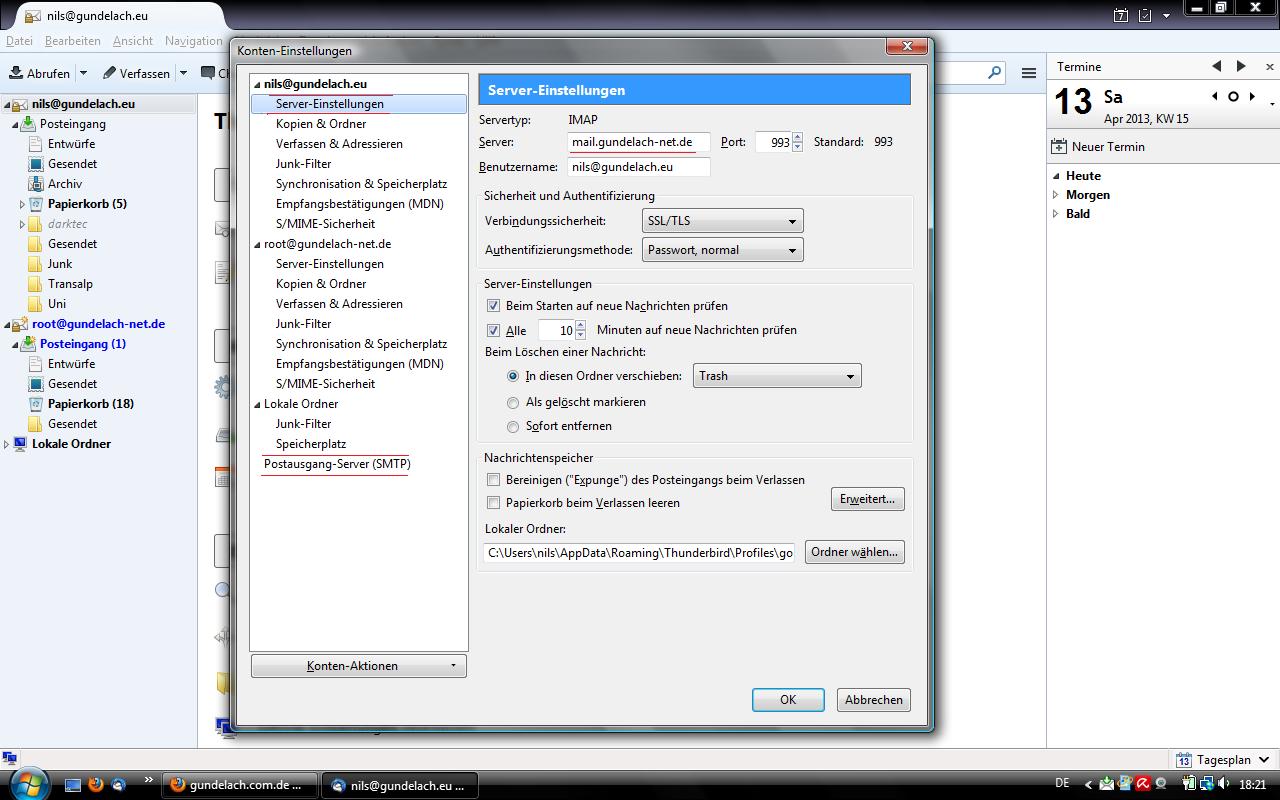Open the Bearbeiten menu
The width and height of the screenshot is (1280, 800).
click(72, 41)
